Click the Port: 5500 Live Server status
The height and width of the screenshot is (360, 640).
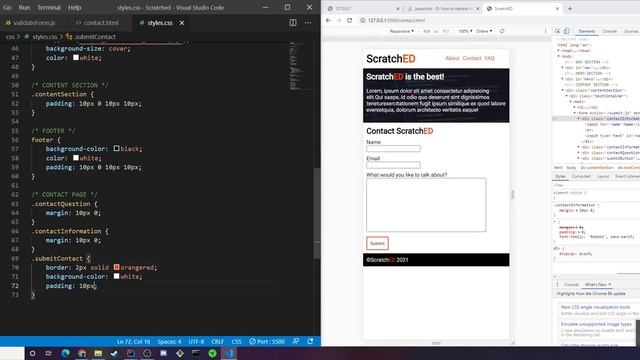tap(267, 341)
